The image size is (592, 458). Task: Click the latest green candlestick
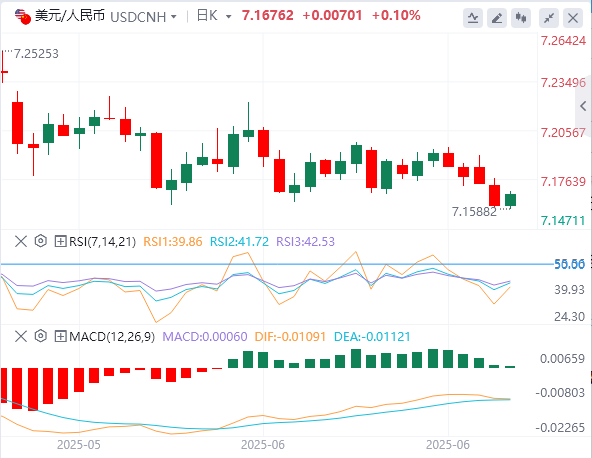pos(510,200)
